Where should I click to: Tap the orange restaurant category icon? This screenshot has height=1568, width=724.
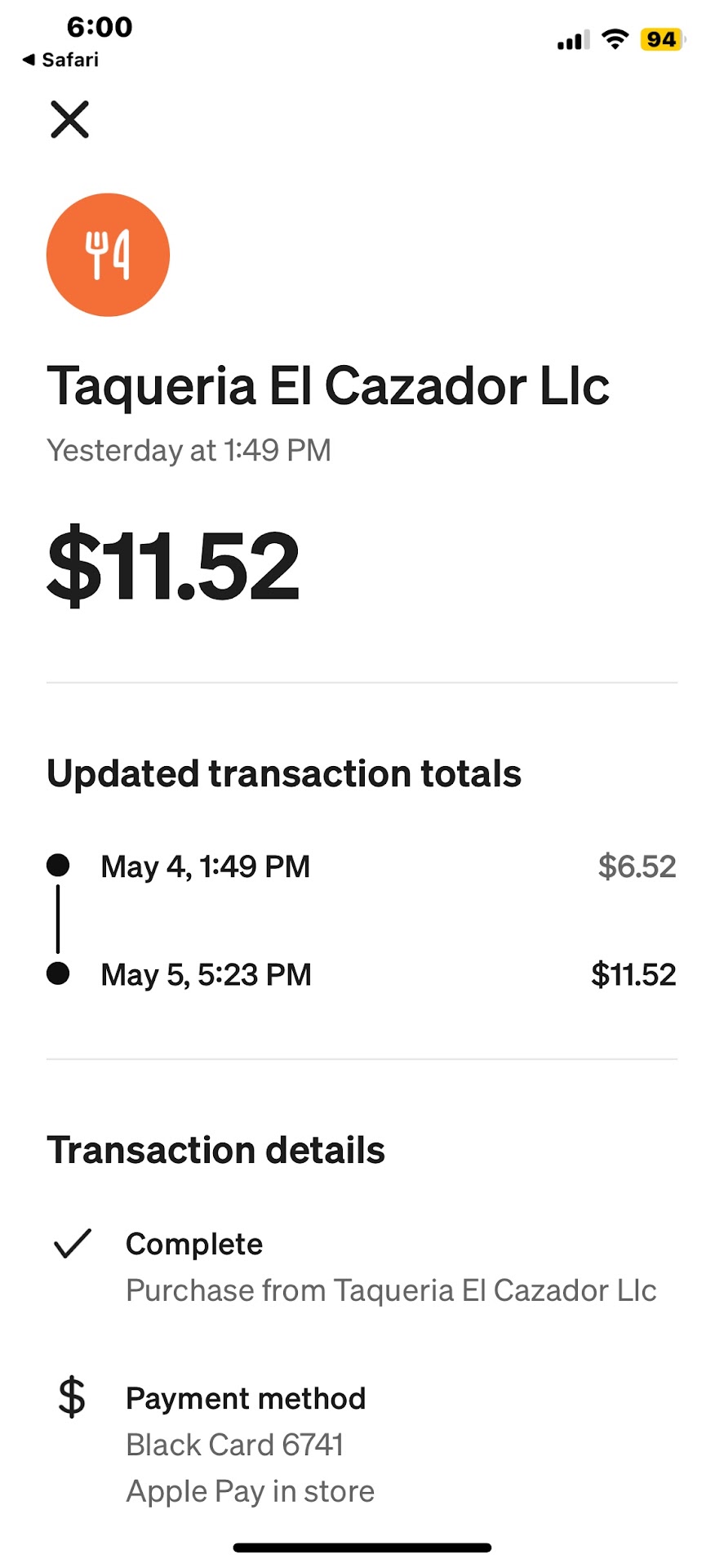pyautogui.click(x=108, y=255)
